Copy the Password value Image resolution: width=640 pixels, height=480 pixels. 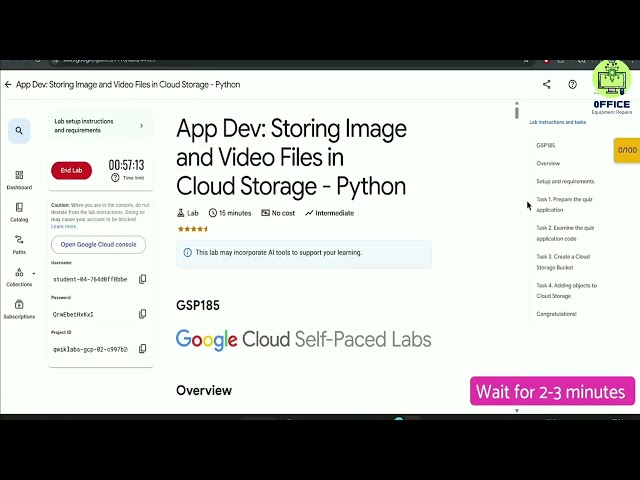coord(142,314)
